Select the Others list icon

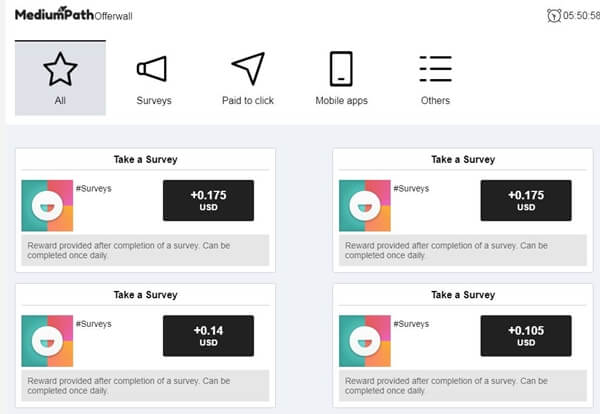point(435,69)
